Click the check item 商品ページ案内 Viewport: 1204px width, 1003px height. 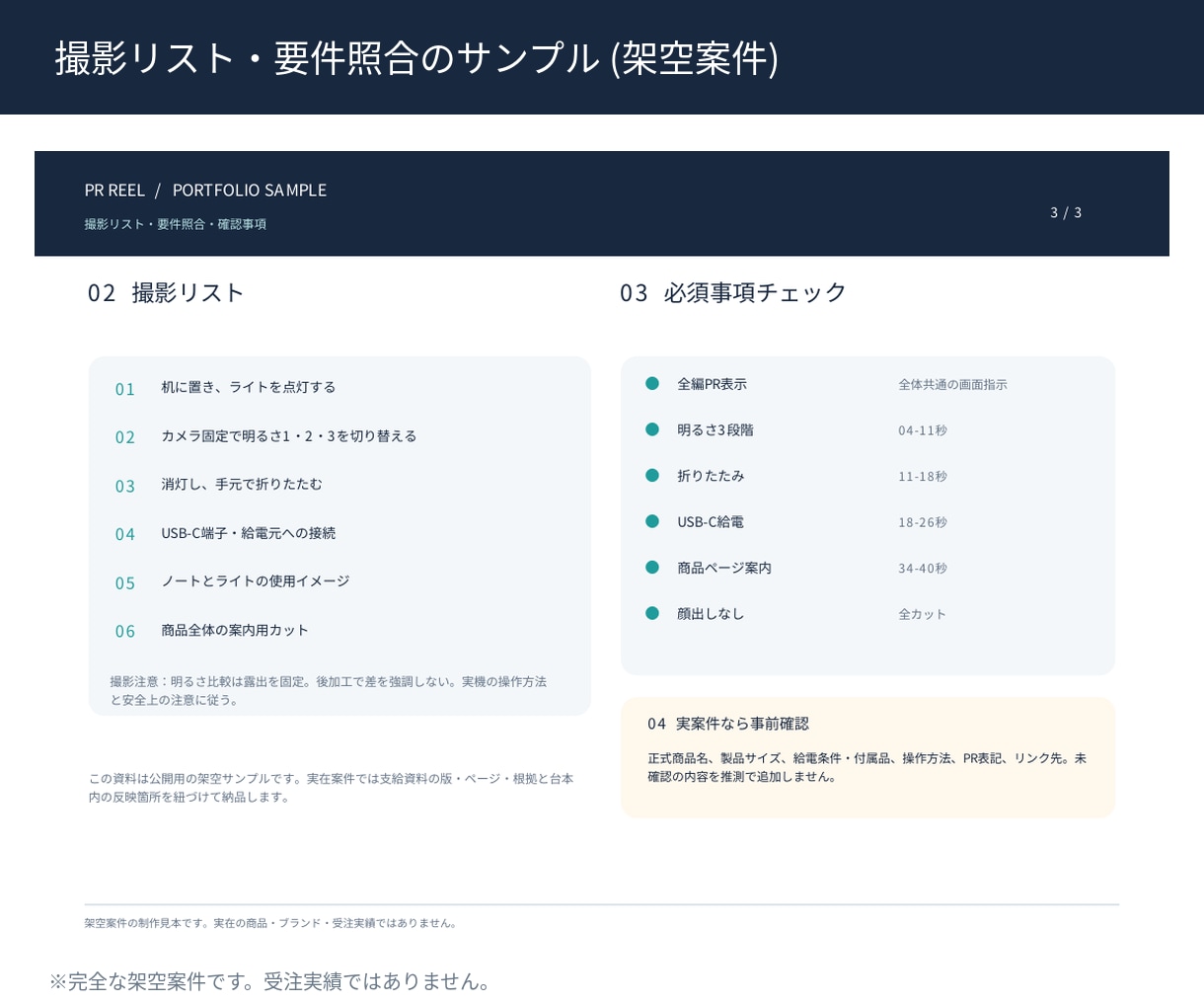(x=724, y=568)
